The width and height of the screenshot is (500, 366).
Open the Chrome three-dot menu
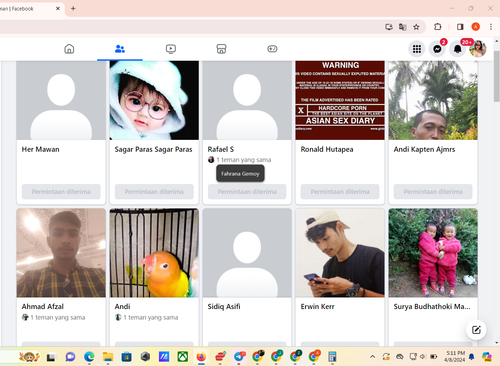click(x=491, y=27)
